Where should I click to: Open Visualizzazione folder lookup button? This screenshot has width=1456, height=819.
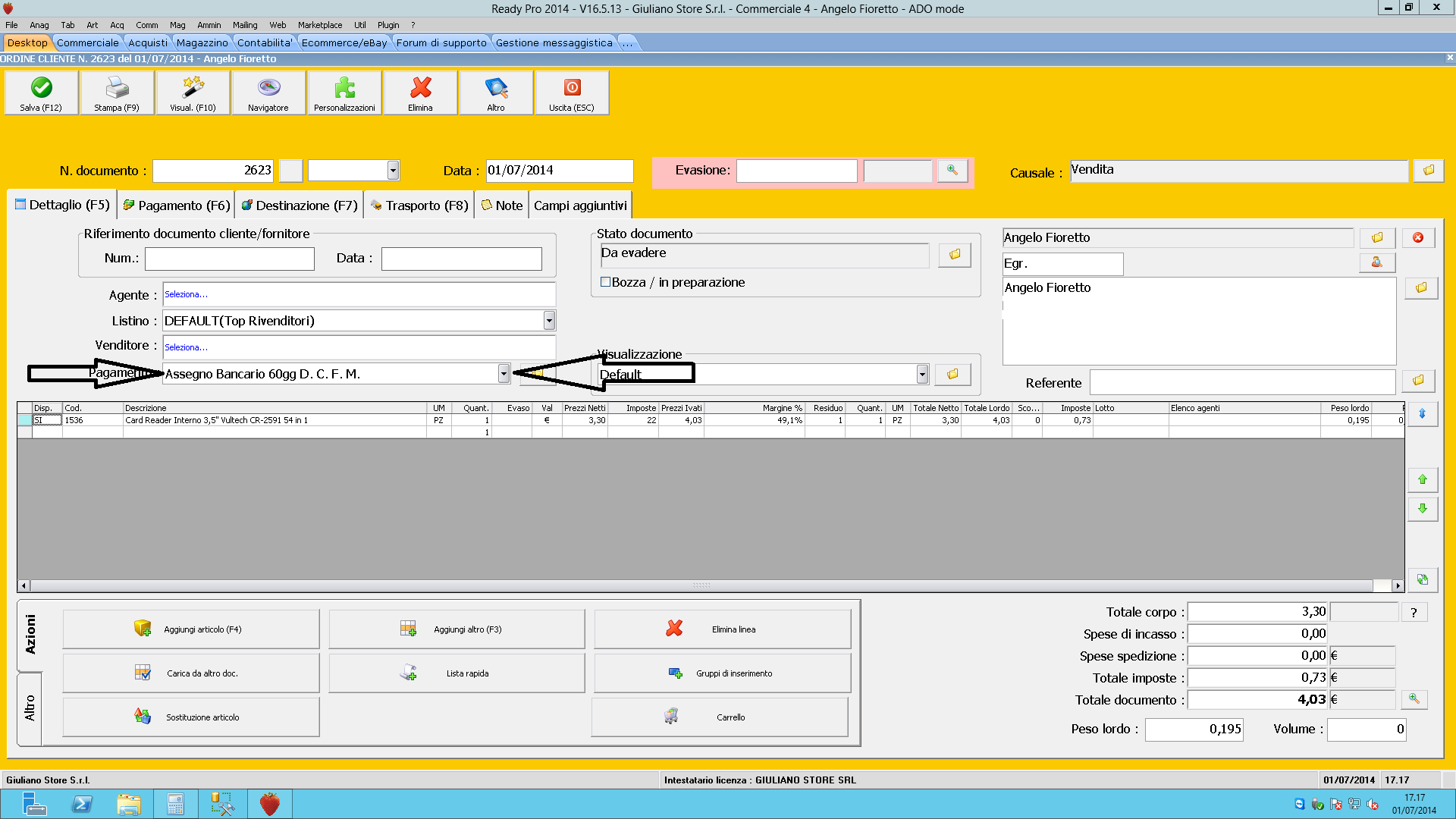pos(952,374)
